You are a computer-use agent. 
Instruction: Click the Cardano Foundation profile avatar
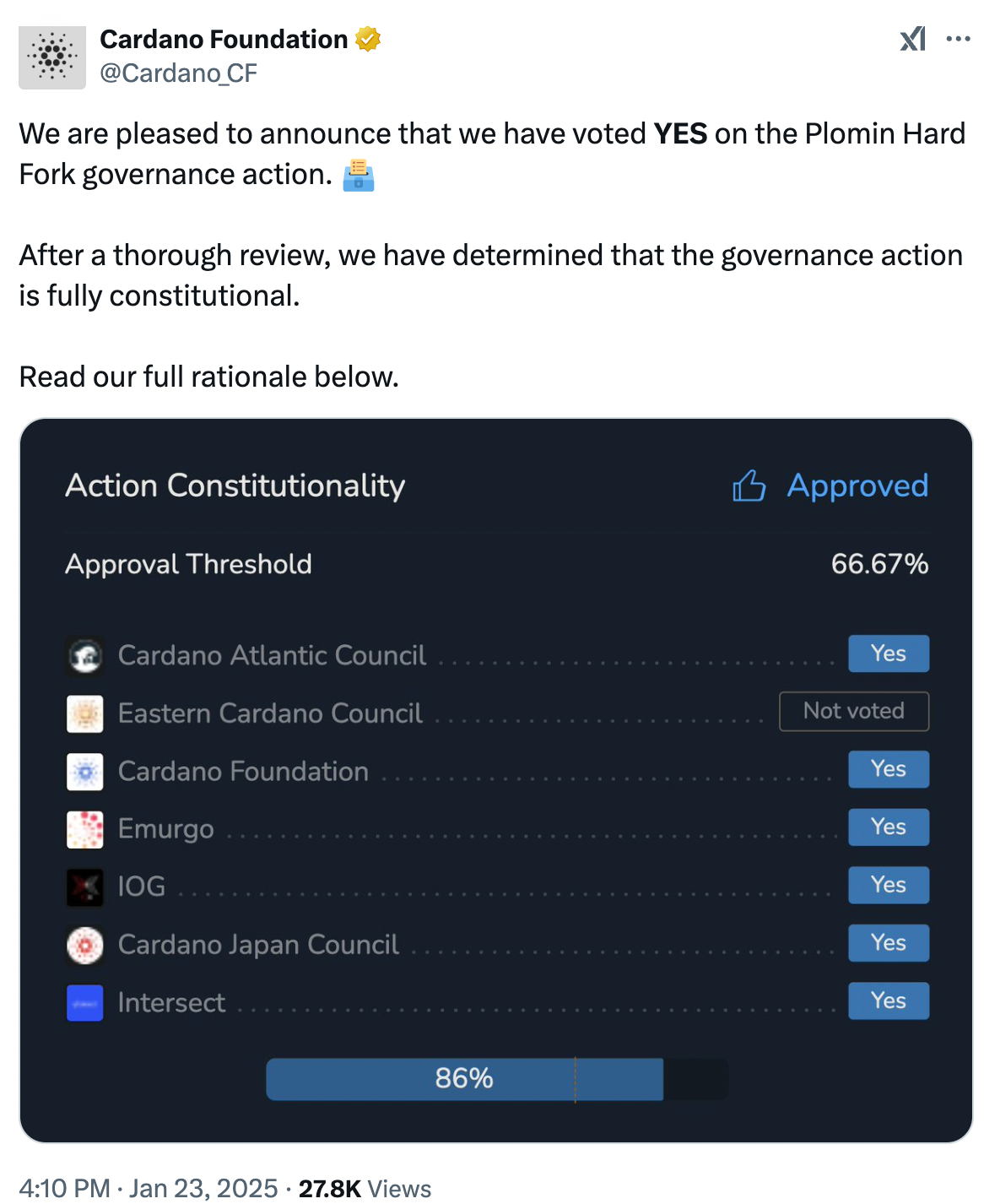52,57
